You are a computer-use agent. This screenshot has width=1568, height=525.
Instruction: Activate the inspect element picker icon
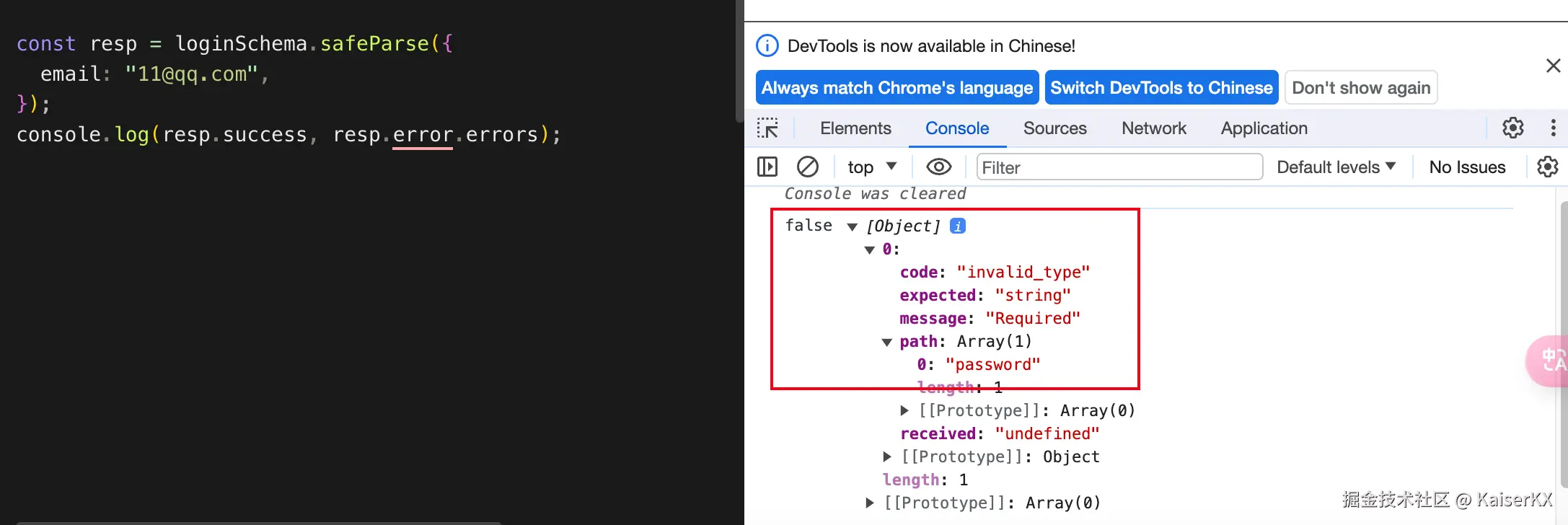pyautogui.click(x=767, y=128)
